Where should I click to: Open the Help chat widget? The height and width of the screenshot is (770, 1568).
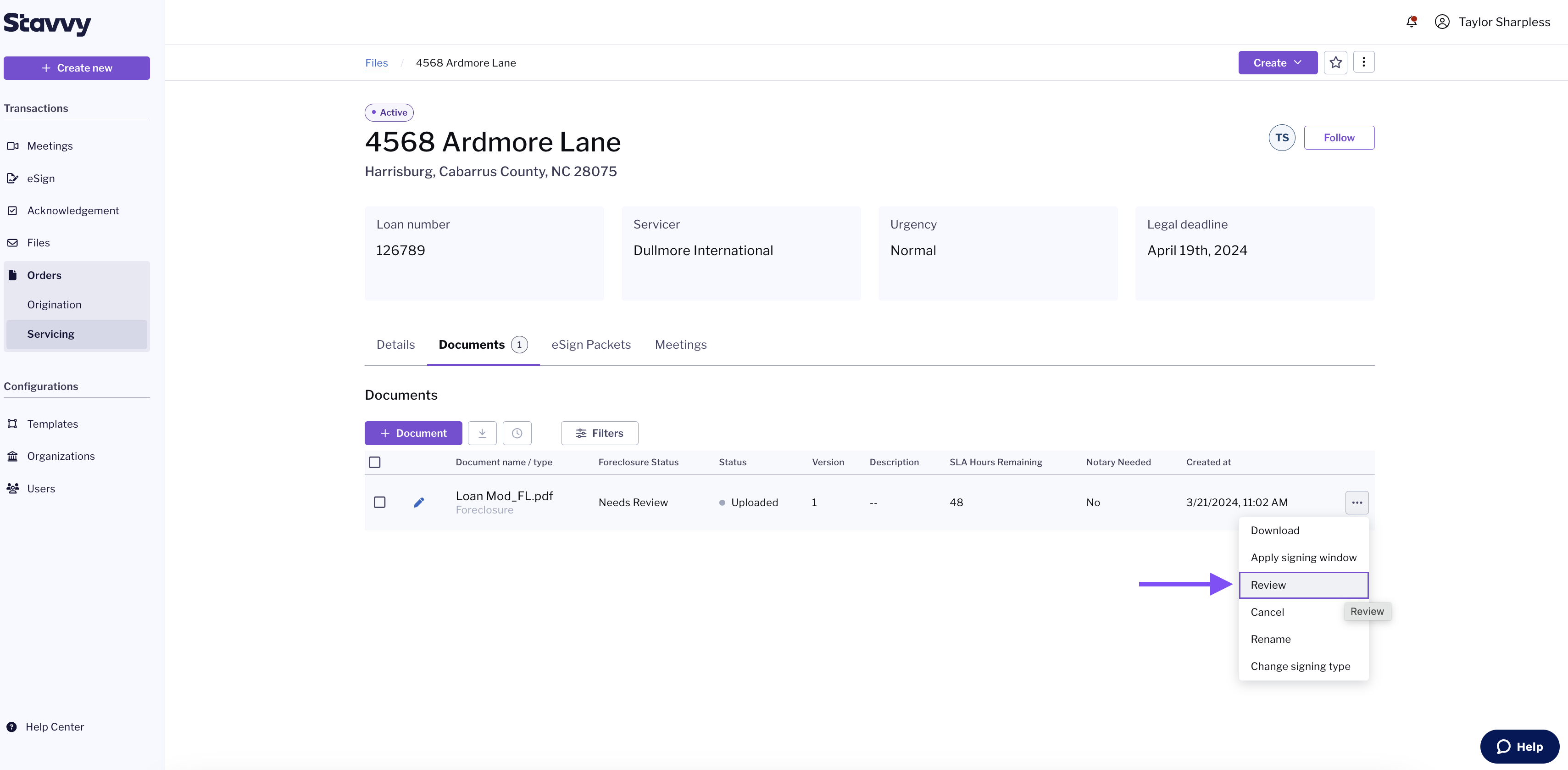tap(1519, 746)
